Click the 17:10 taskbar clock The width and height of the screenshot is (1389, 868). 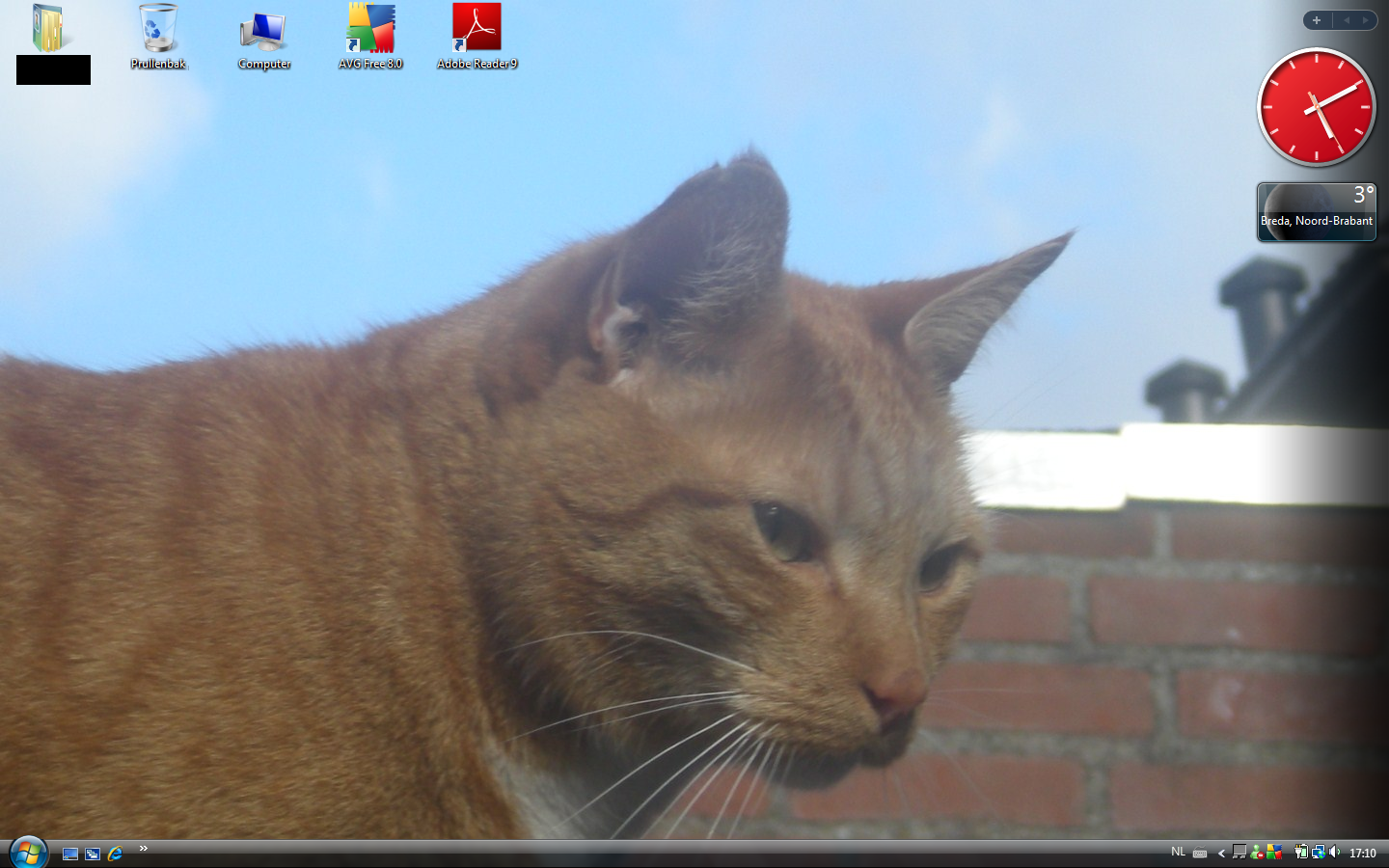1362,854
